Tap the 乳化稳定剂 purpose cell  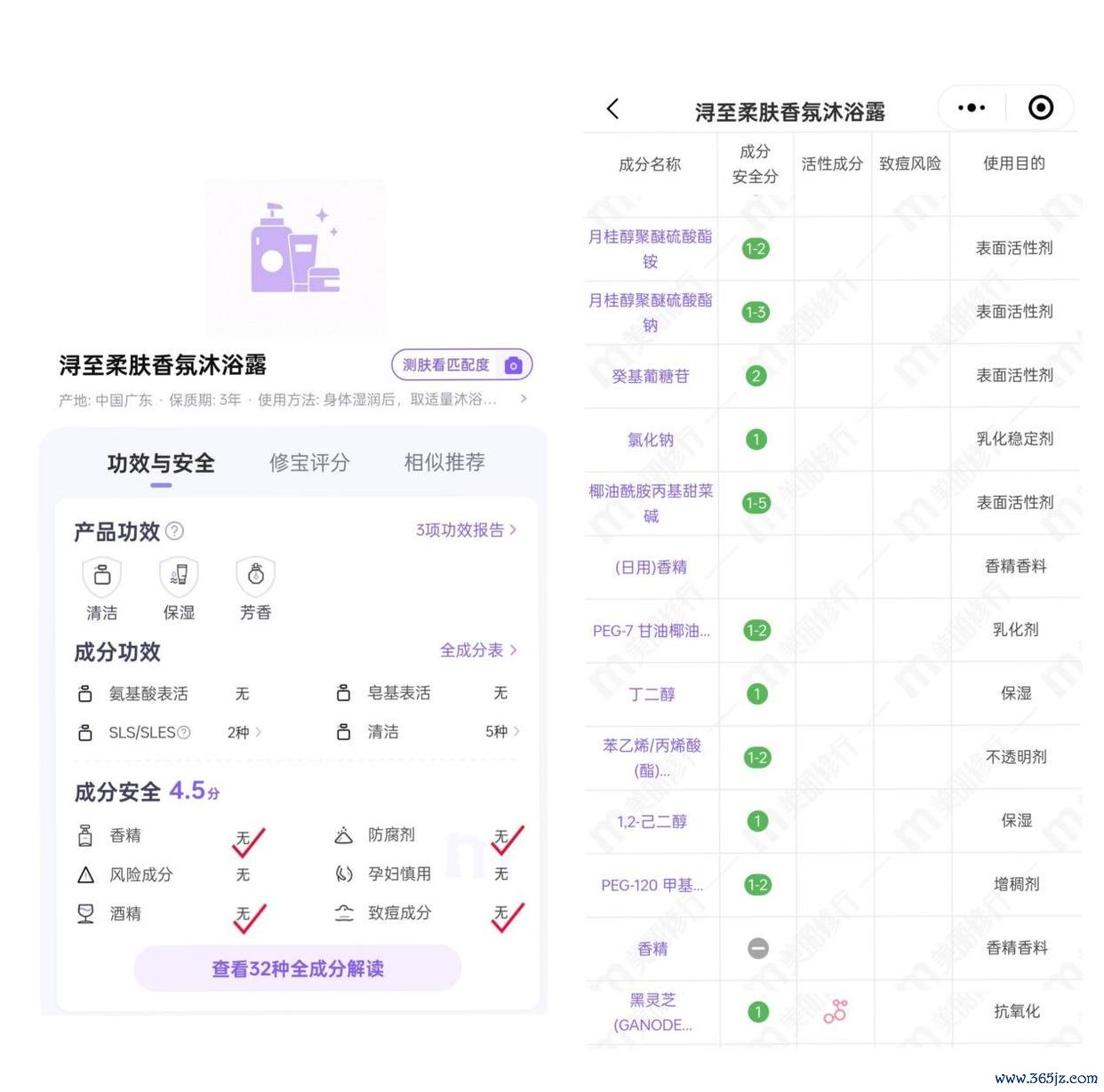tap(1015, 439)
